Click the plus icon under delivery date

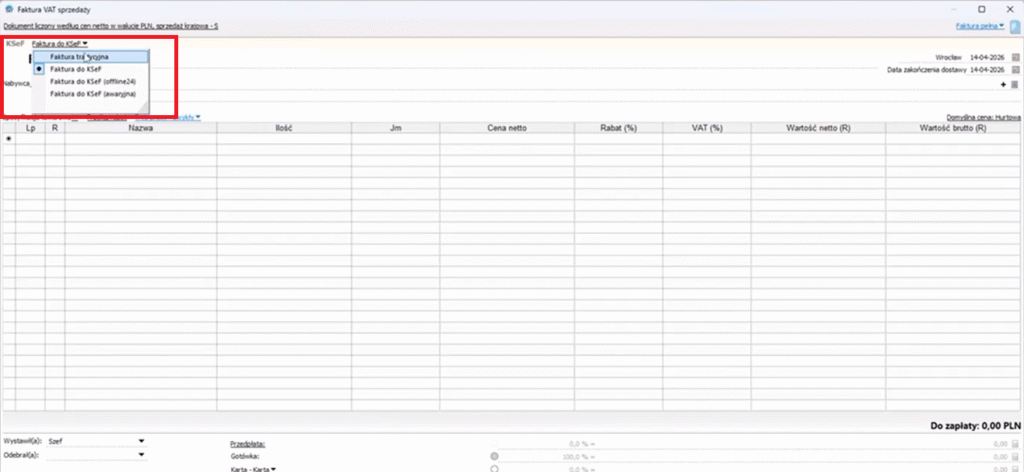(1003, 85)
